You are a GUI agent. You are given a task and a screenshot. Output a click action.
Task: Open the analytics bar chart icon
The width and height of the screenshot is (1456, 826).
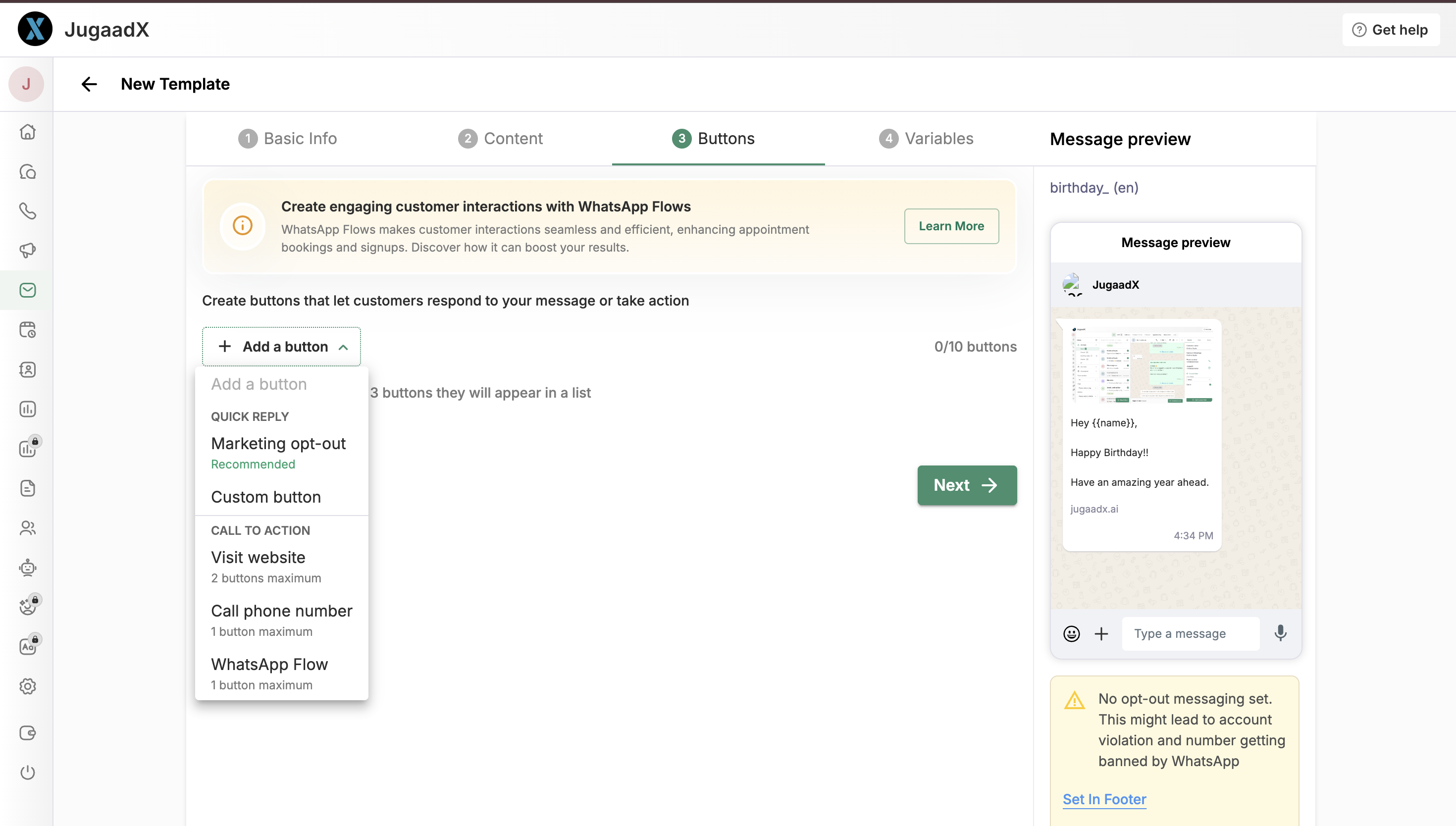[27, 409]
